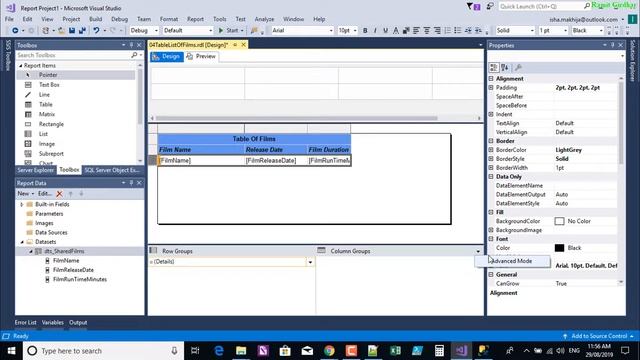The height and width of the screenshot is (360, 640).
Task: Choose Advanced Mode from popup menu
Action: point(513,261)
